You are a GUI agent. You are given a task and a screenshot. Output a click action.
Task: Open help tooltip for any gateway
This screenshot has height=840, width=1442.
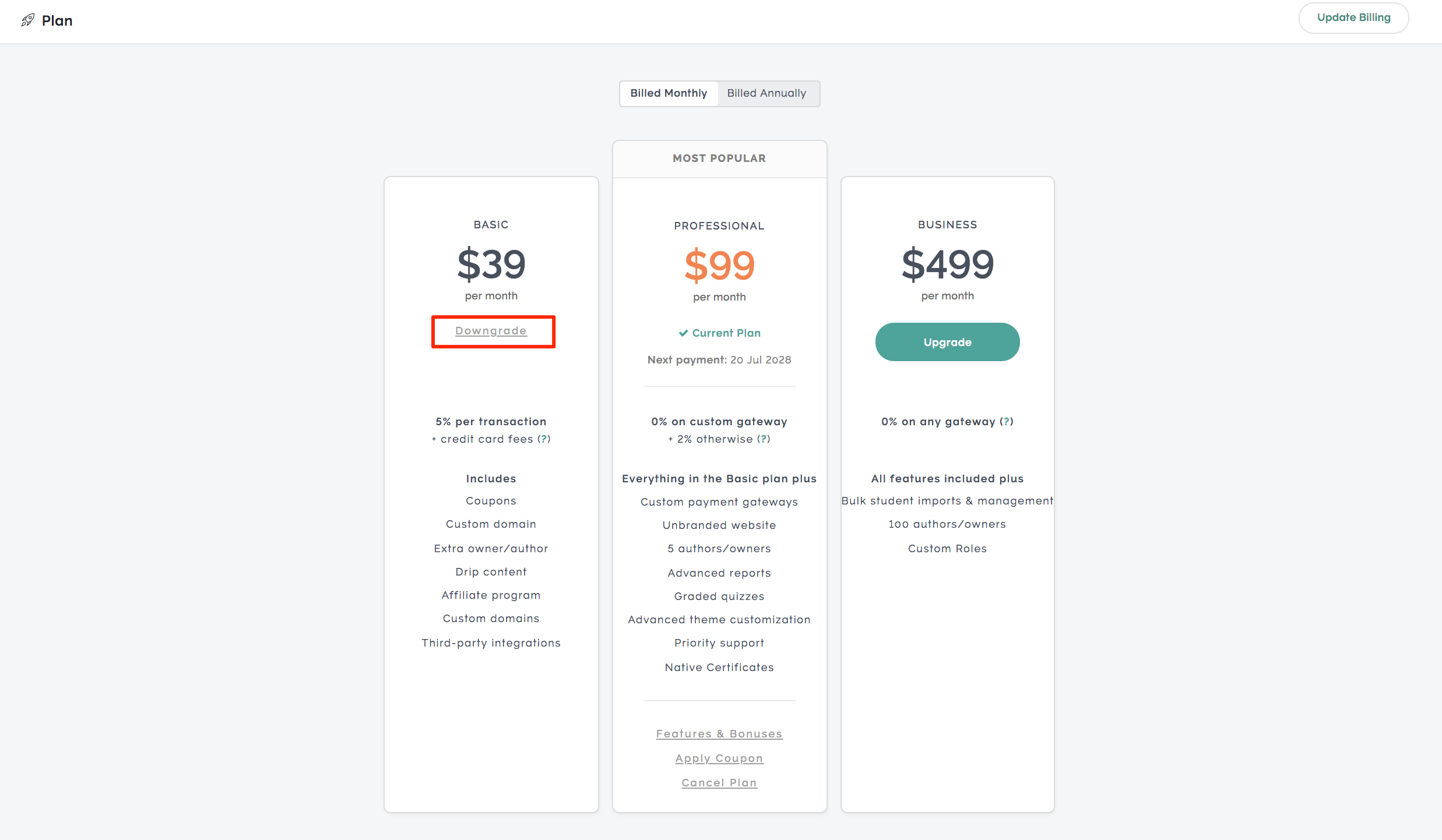pyautogui.click(x=1007, y=422)
